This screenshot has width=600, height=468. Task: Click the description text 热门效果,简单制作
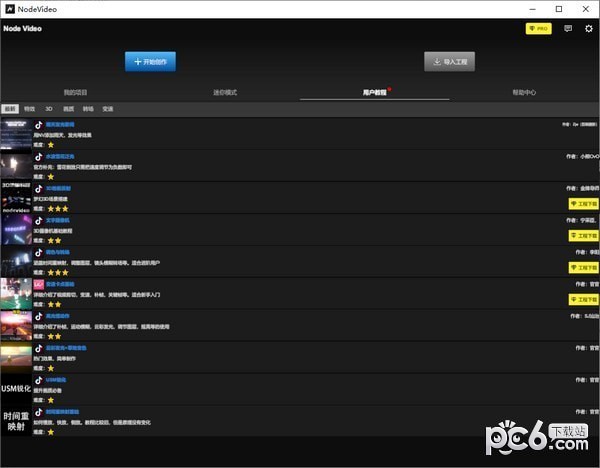coord(54,359)
